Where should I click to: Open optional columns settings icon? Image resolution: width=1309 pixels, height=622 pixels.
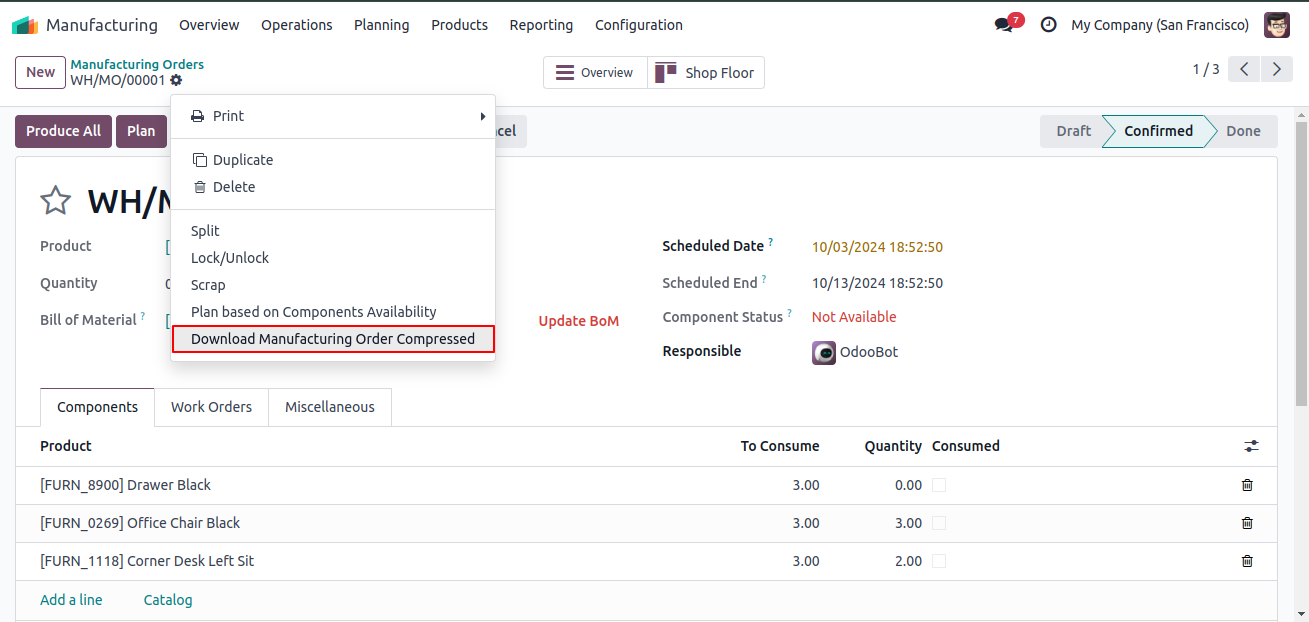tap(1251, 446)
